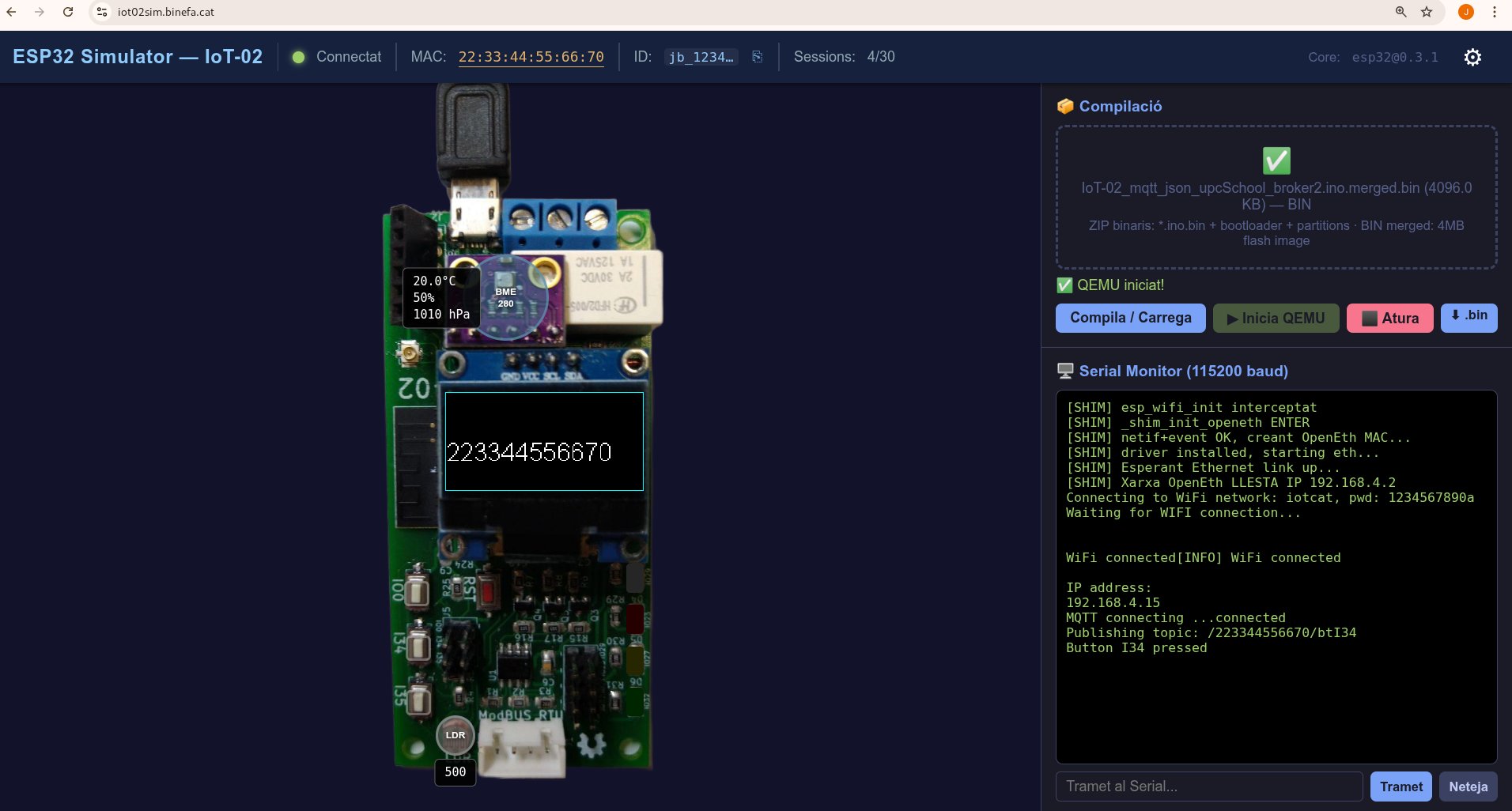Viewport: 1512px width, 811px height.
Task: Bookmark the page with the star icon
Action: pos(1427,12)
